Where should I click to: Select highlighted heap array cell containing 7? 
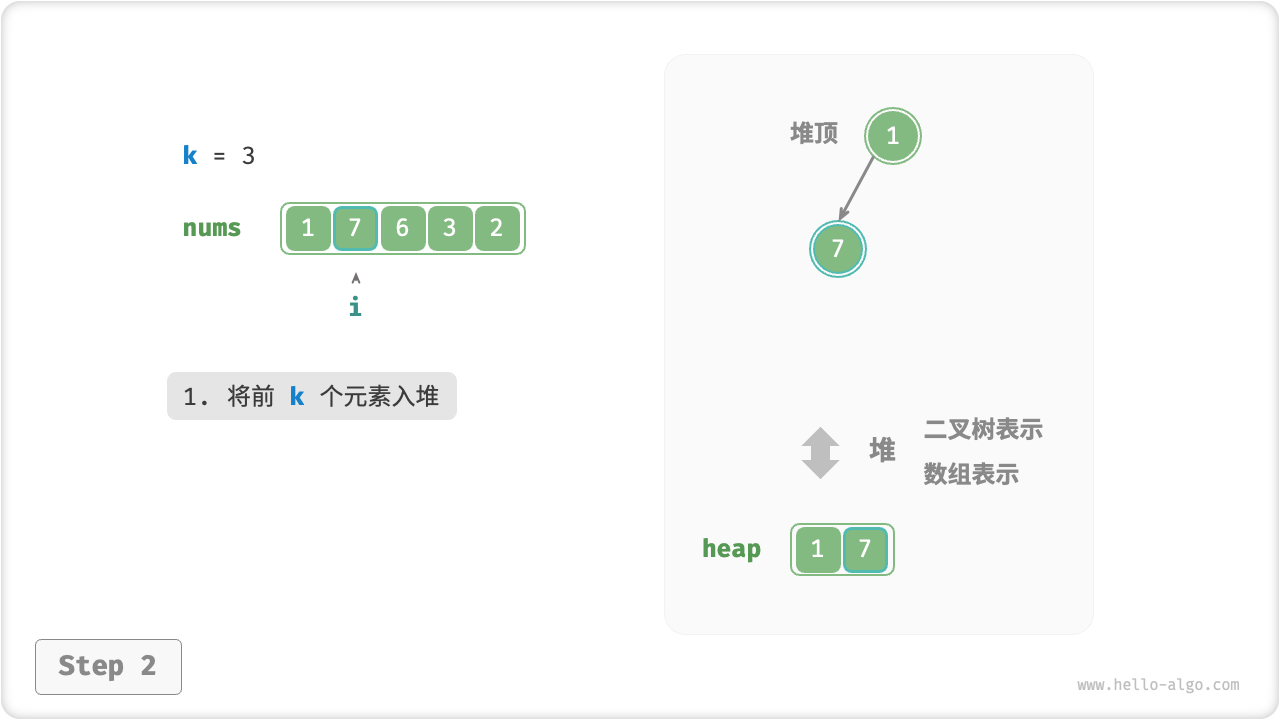tap(865, 549)
